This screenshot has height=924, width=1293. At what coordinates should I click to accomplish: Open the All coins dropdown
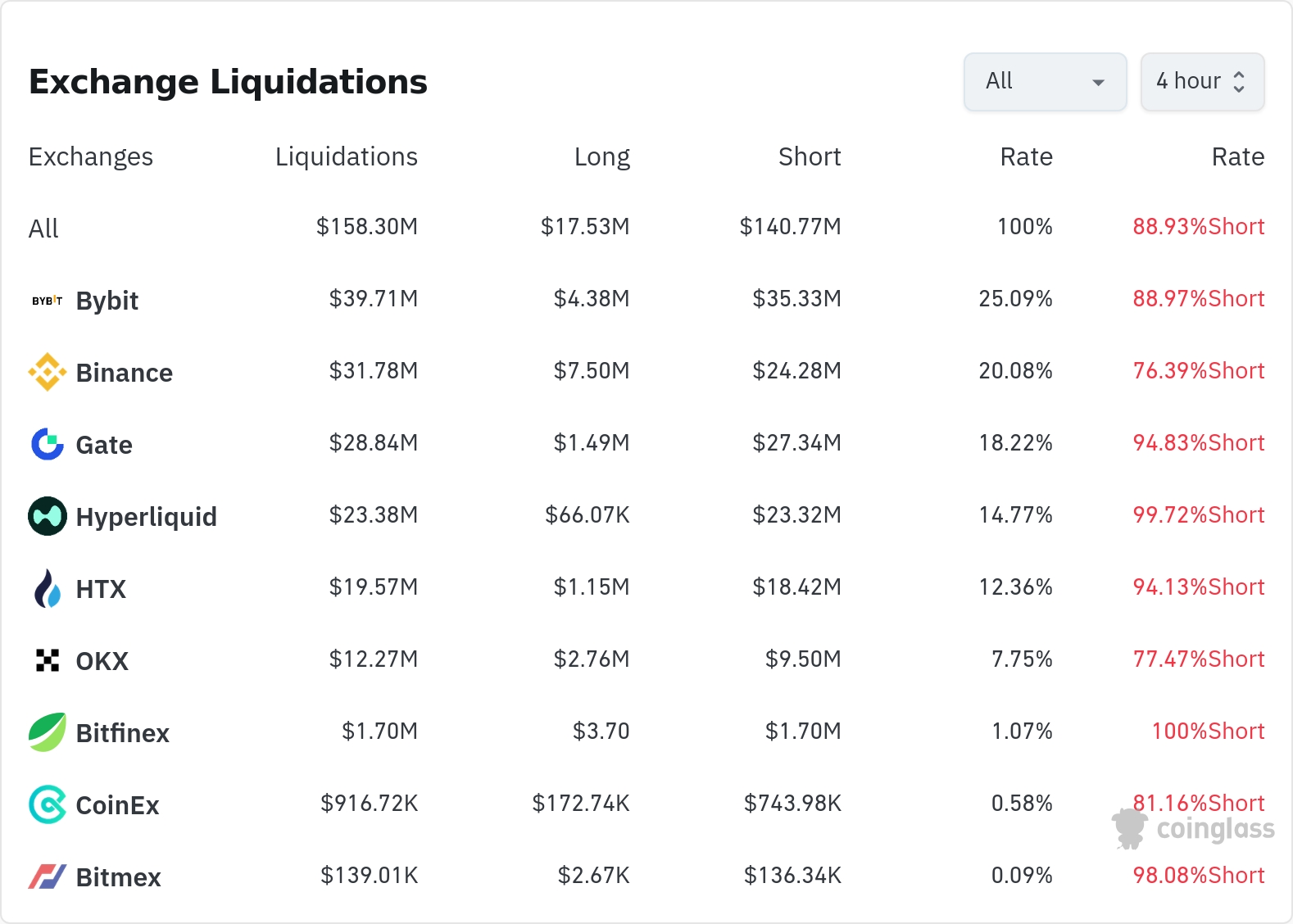pyautogui.click(x=1045, y=81)
